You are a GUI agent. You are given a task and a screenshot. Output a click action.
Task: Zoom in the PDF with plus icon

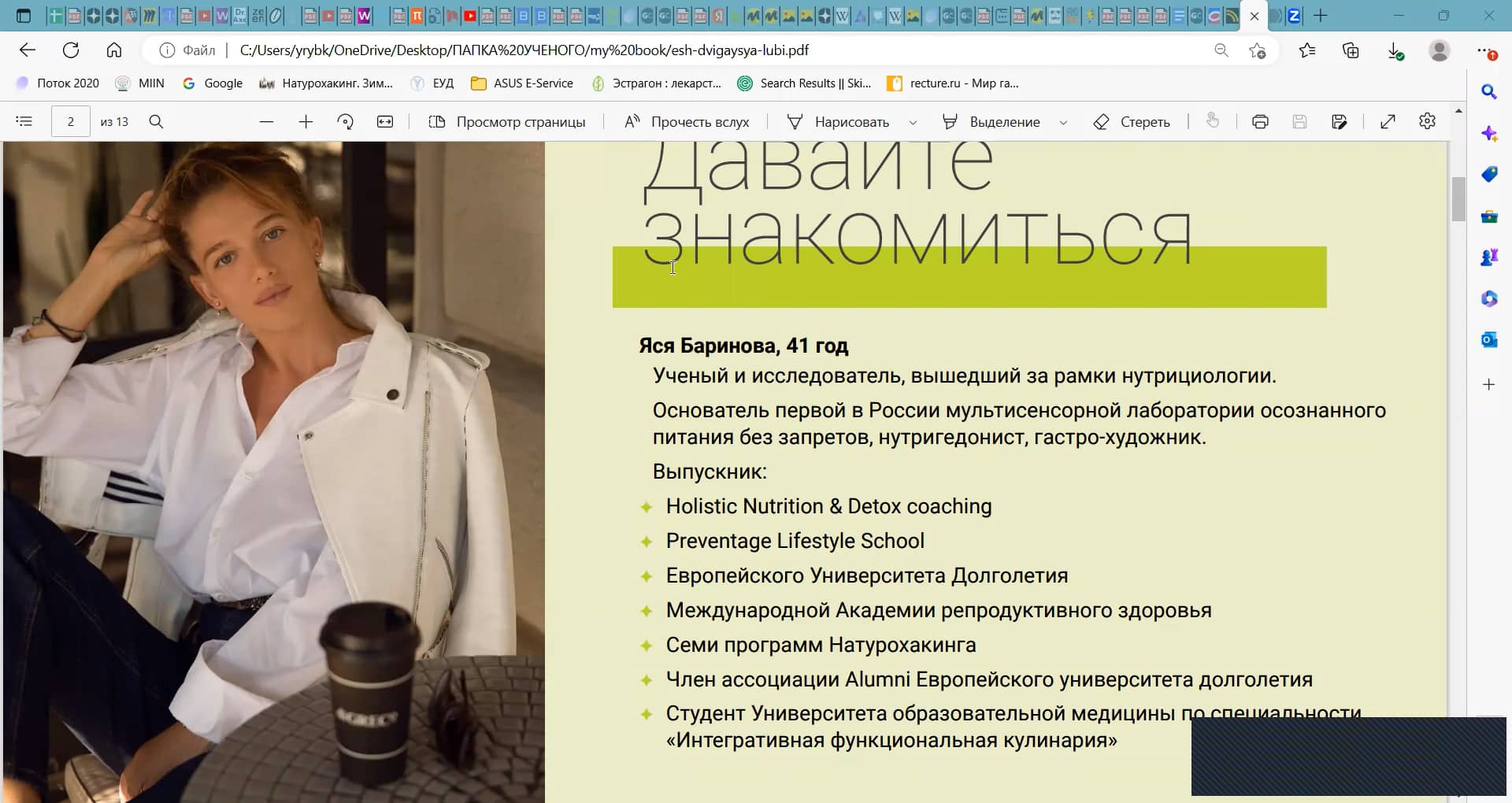pyautogui.click(x=306, y=122)
